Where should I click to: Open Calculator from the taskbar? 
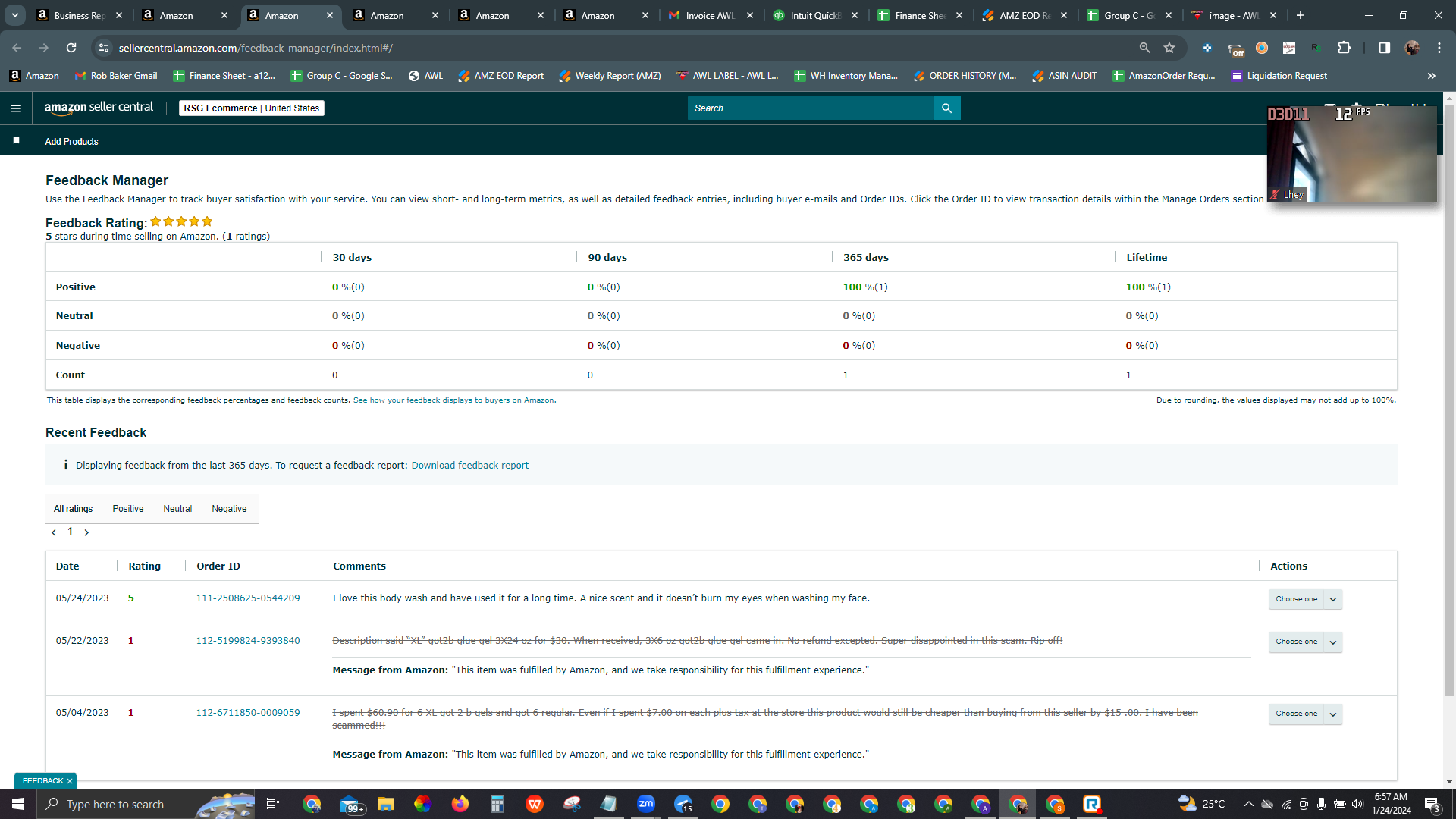click(x=497, y=804)
